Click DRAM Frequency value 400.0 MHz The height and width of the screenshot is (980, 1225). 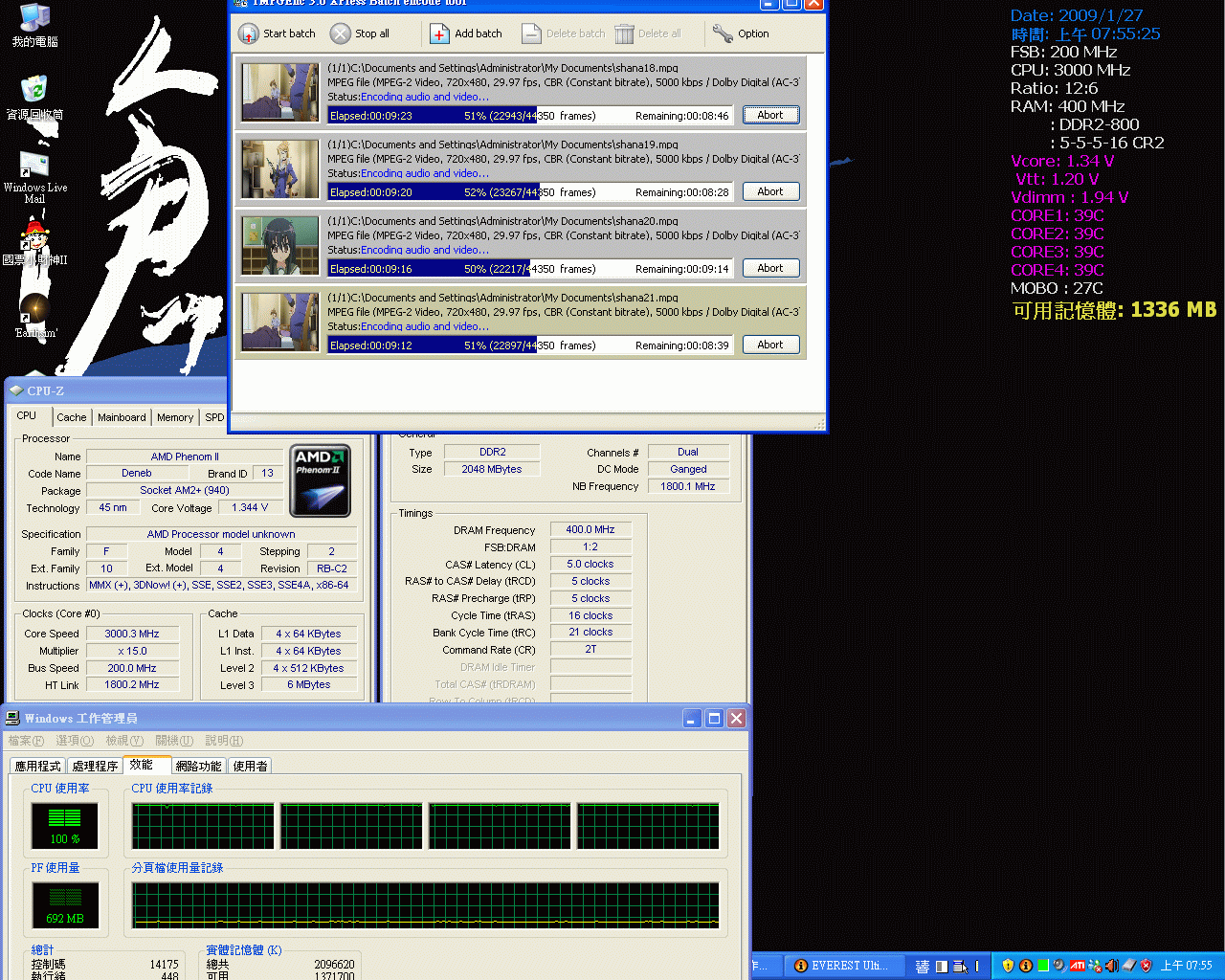coord(590,529)
